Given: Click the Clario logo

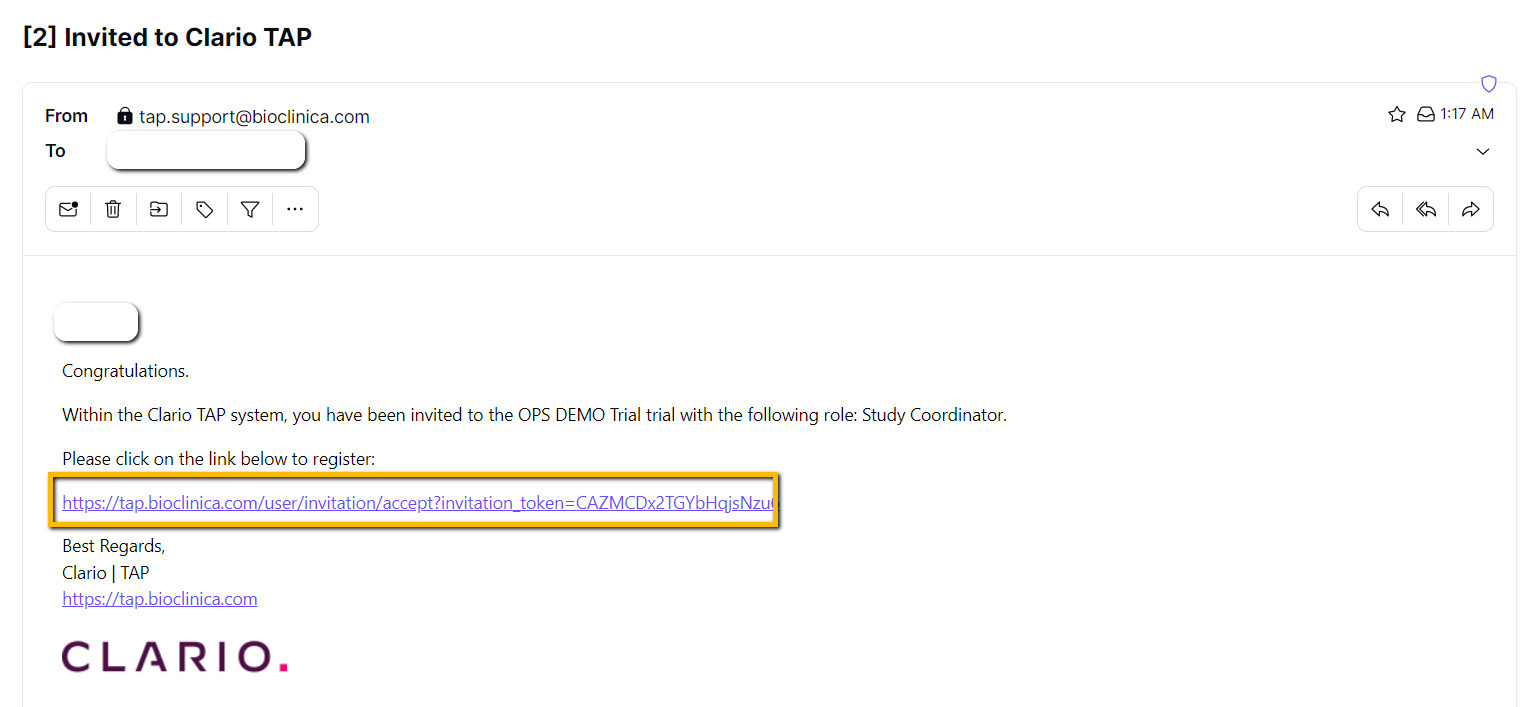Looking at the screenshot, I should tap(175, 657).
